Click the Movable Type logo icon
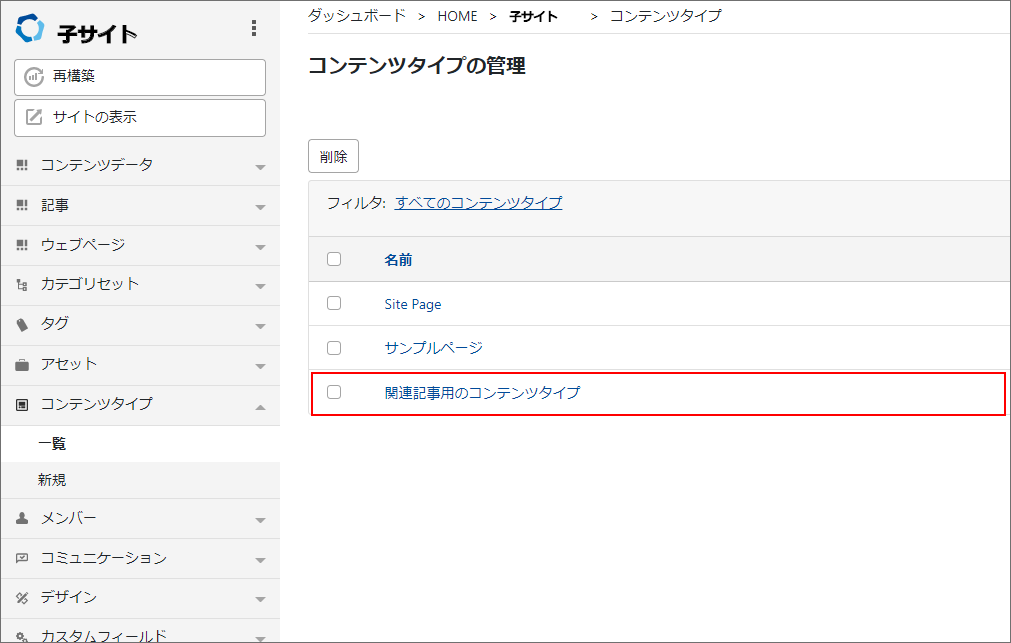The image size is (1011, 643). point(30,29)
